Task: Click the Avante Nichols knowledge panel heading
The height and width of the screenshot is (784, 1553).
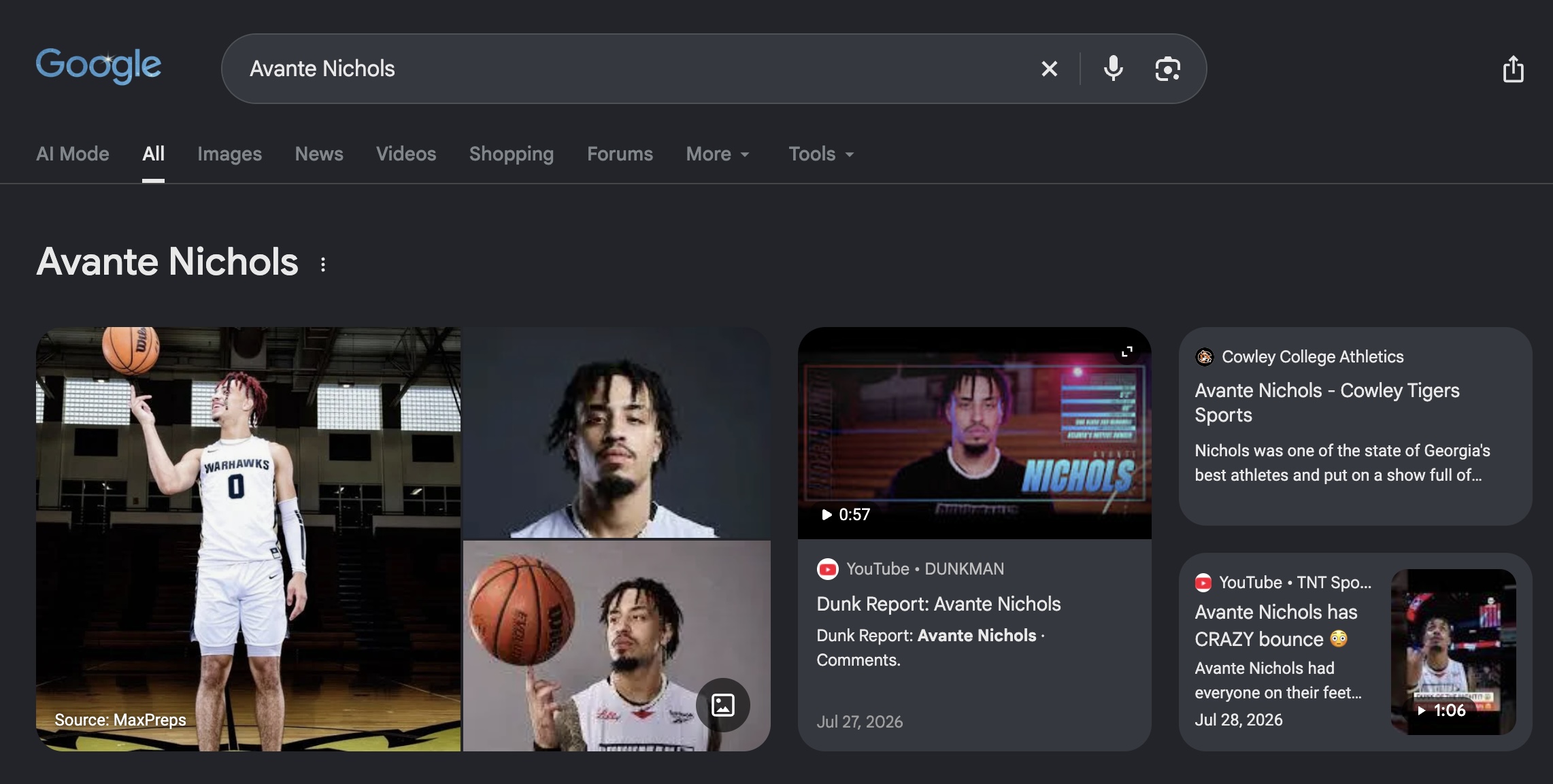Action: [x=167, y=262]
